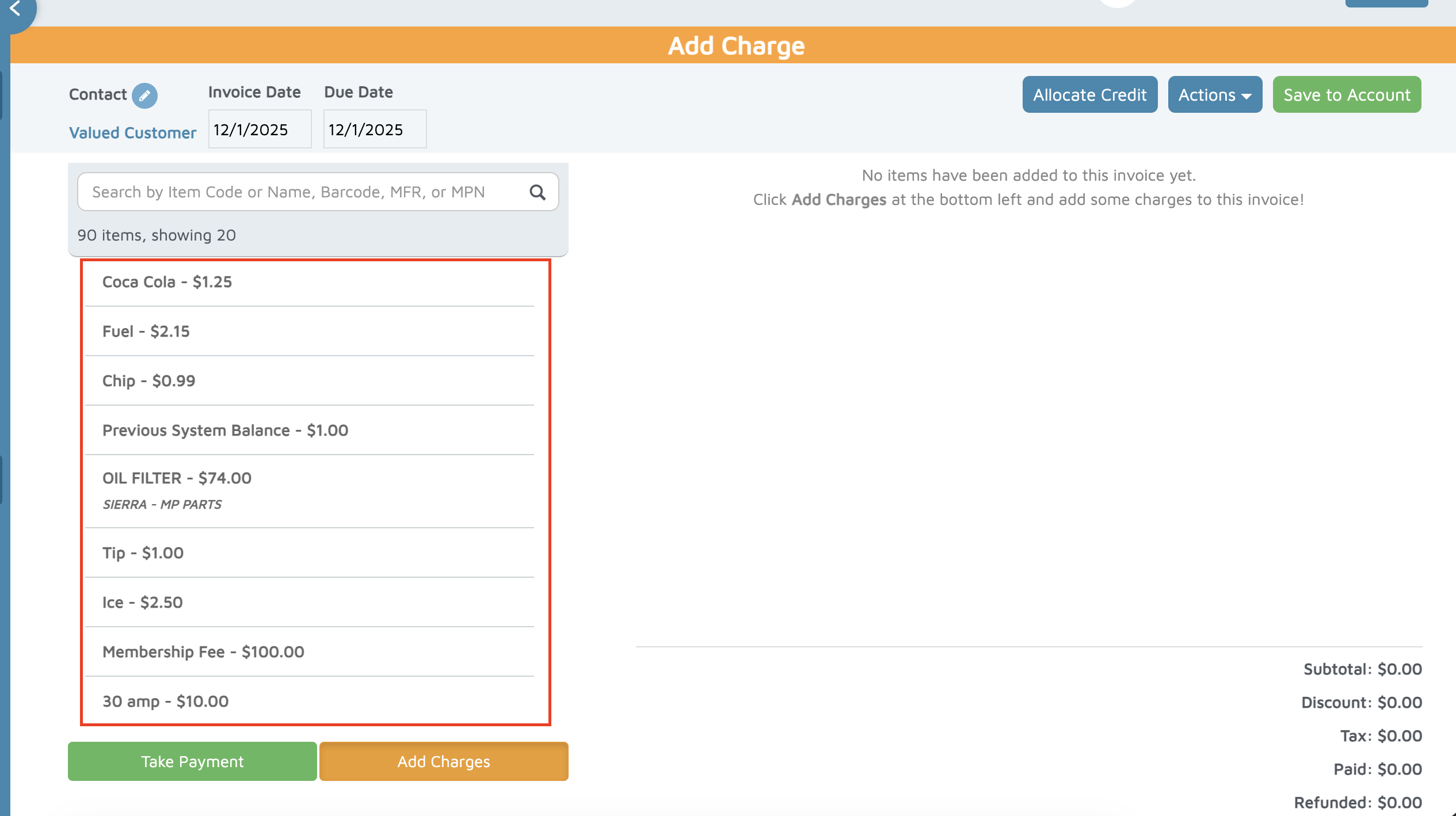
Task: Open the Valued Customer contact link
Action: [132, 133]
